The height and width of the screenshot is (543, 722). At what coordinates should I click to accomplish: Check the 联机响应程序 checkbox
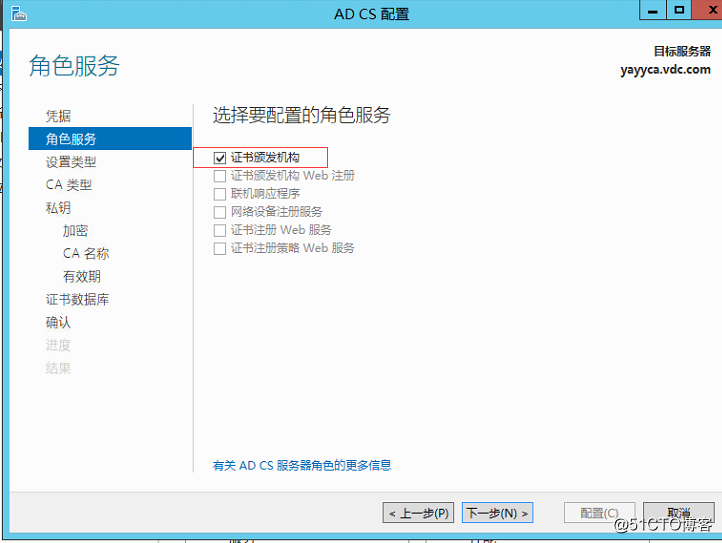coord(220,194)
